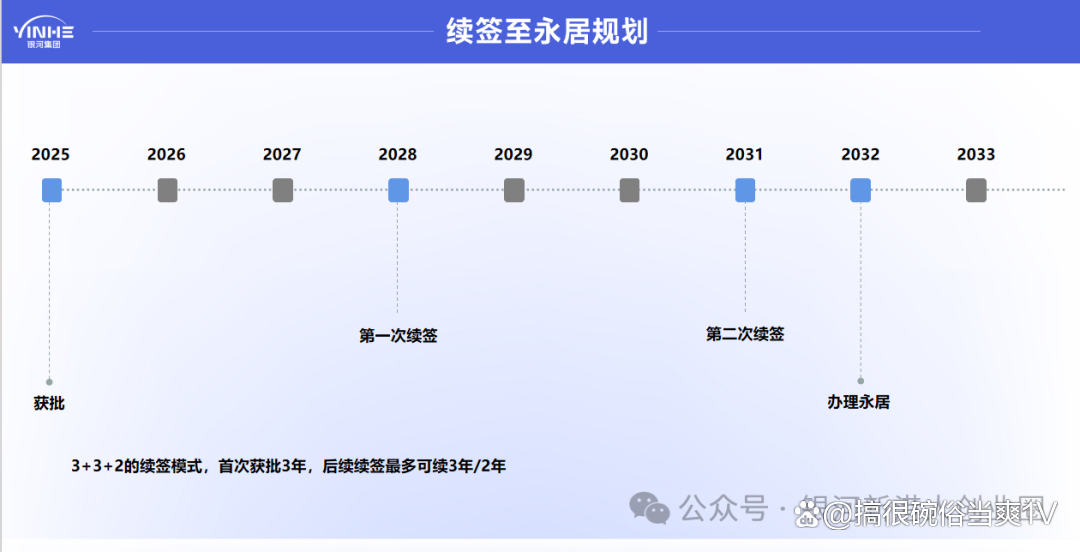Select the blue 2025 timeline marker
This screenshot has width=1080, height=552.
[52, 190]
